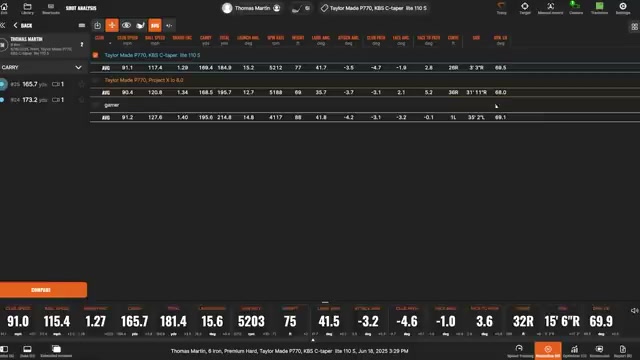Favorite shot 165.7 yds with star
Viewport: 640px width, 360px height.
click(x=82, y=84)
